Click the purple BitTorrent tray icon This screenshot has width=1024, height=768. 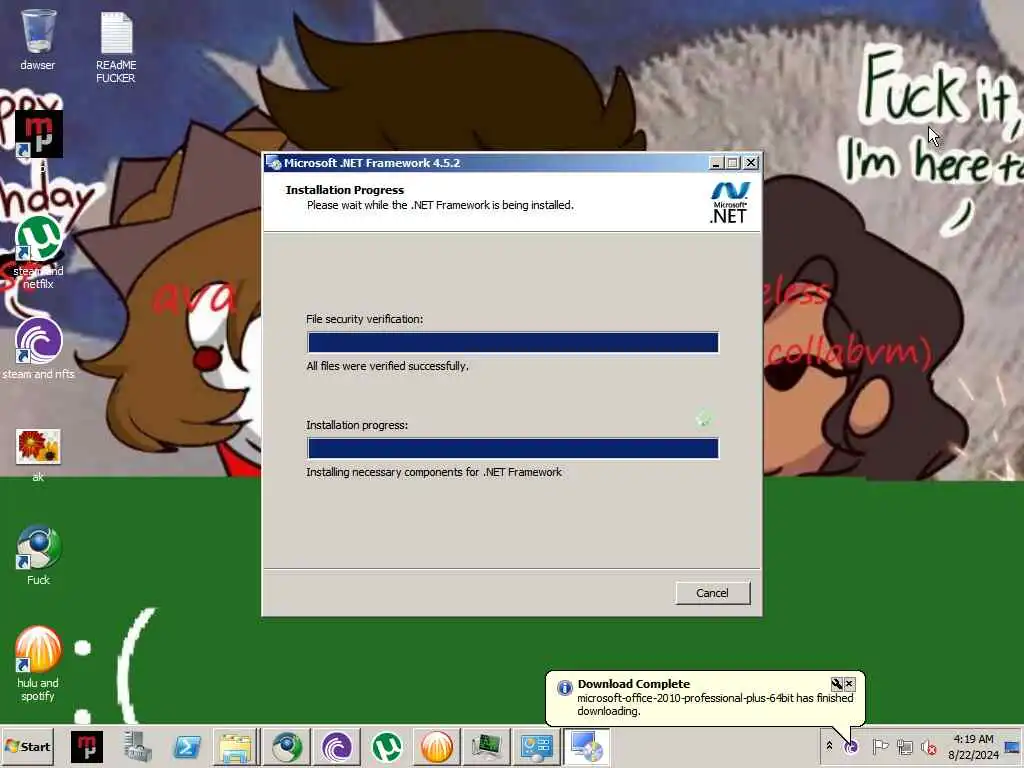click(x=851, y=746)
